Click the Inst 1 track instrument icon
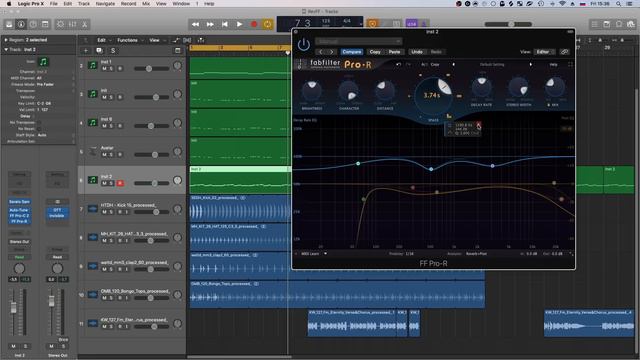Screen dimensions: 640x360 [x=93, y=65]
